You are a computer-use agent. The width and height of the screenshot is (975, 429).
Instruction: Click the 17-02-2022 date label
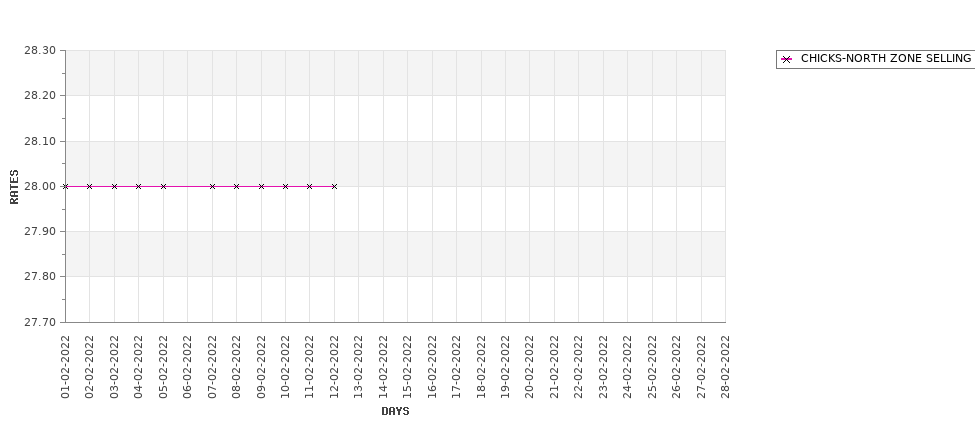pyautogui.click(x=457, y=367)
